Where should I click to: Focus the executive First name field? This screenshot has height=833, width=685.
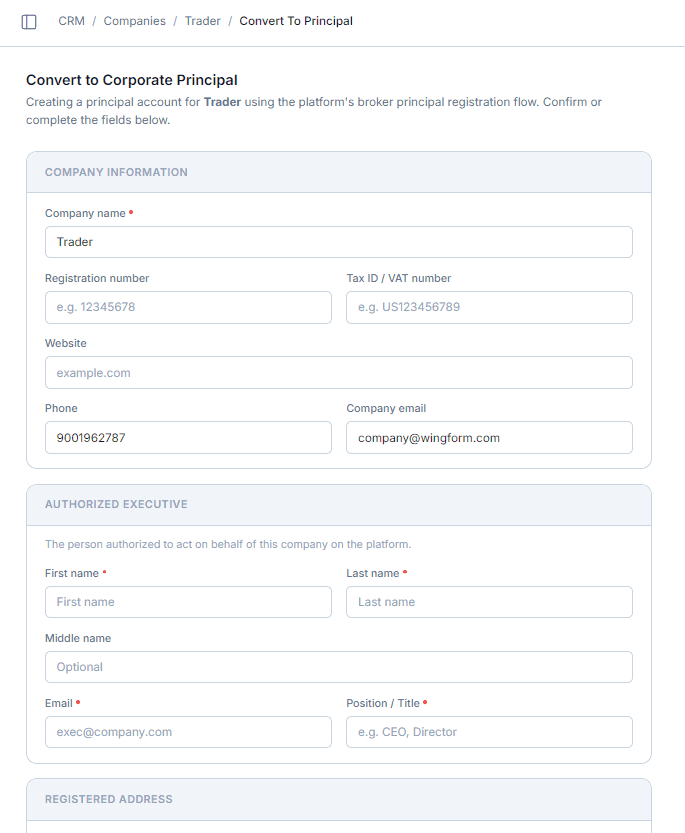coord(188,602)
